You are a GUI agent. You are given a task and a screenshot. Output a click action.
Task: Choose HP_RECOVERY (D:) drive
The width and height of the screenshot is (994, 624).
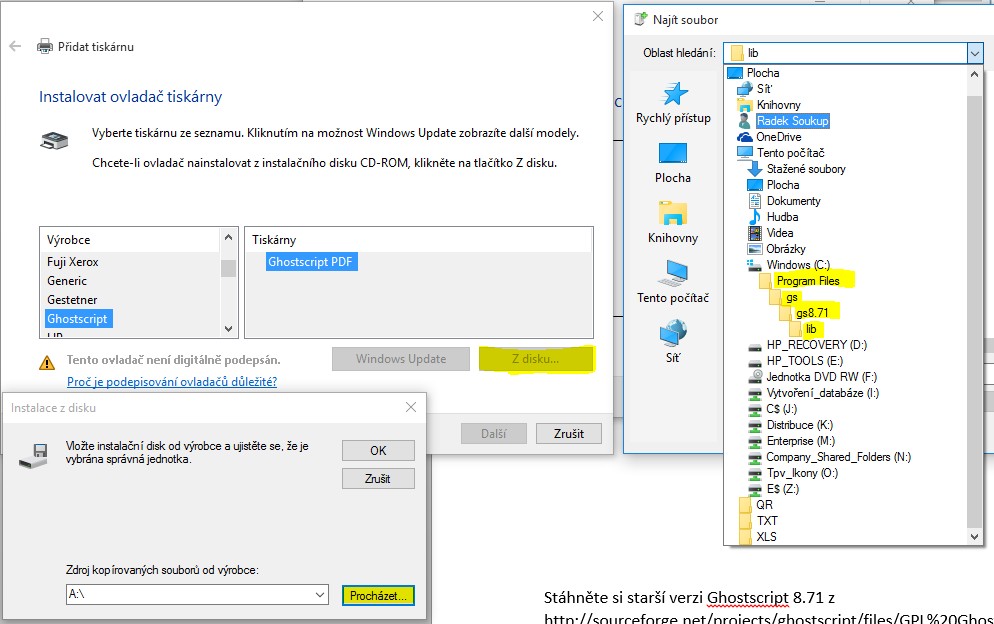tap(816, 345)
